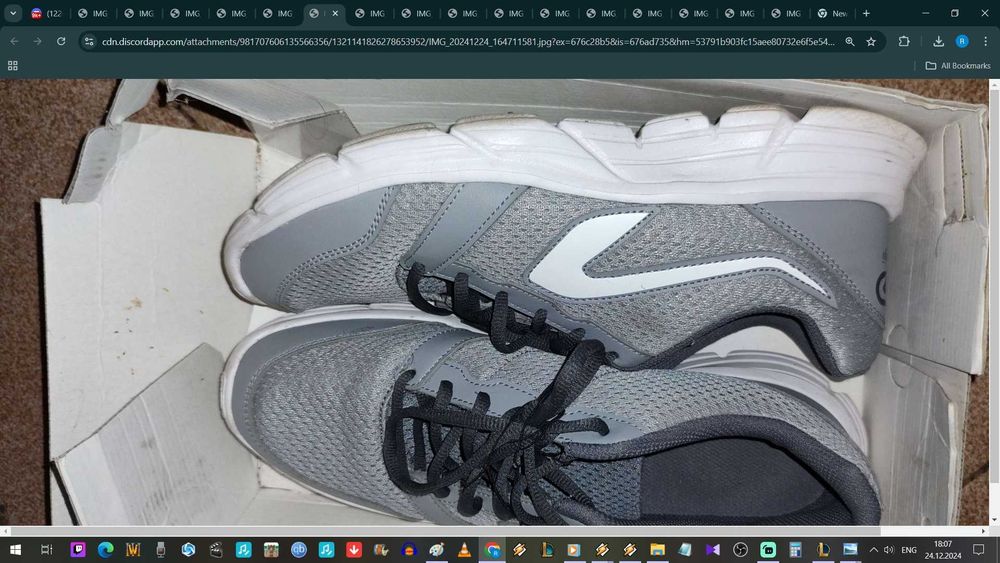Open the volume control in tray
Screen dimensions: 1000x563
coord(889,550)
